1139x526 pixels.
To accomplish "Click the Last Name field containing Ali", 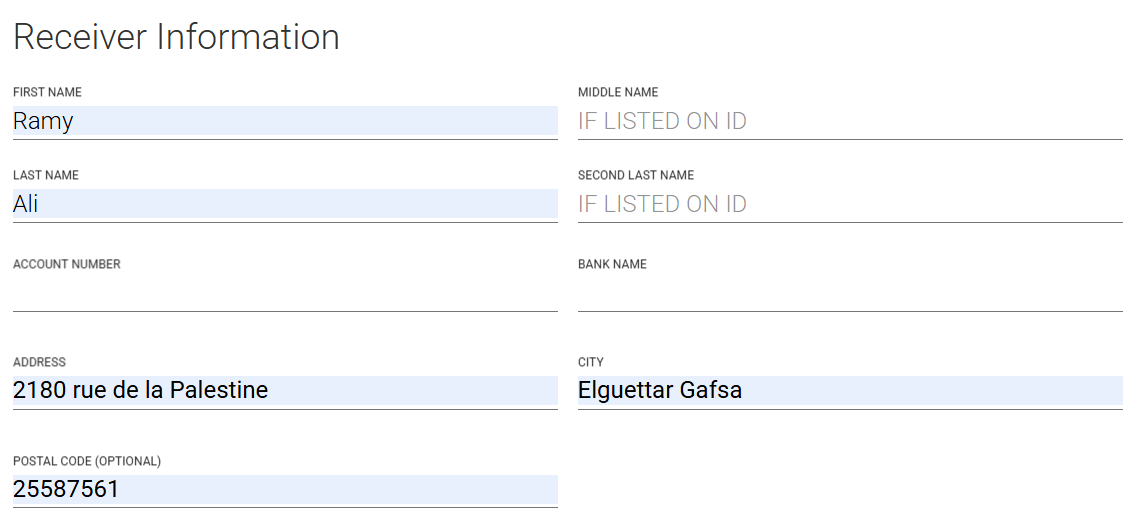I will point(285,204).
